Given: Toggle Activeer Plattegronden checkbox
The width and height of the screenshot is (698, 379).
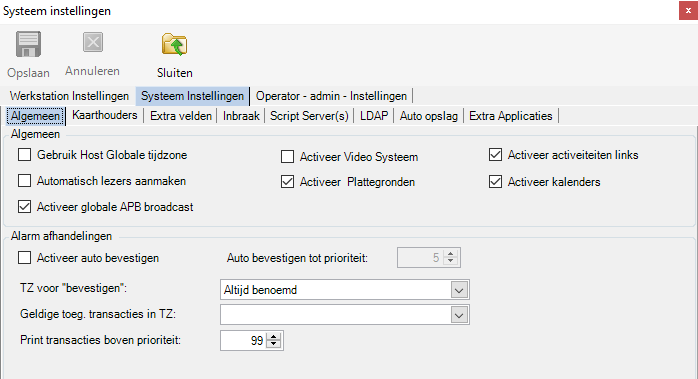Looking at the screenshot, I should tap(288, 182).
